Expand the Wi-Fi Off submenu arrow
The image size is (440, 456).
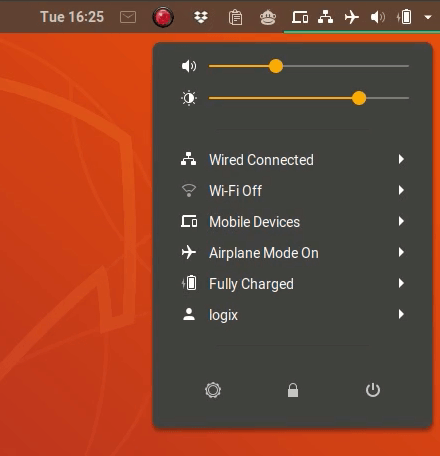point(401,190)
